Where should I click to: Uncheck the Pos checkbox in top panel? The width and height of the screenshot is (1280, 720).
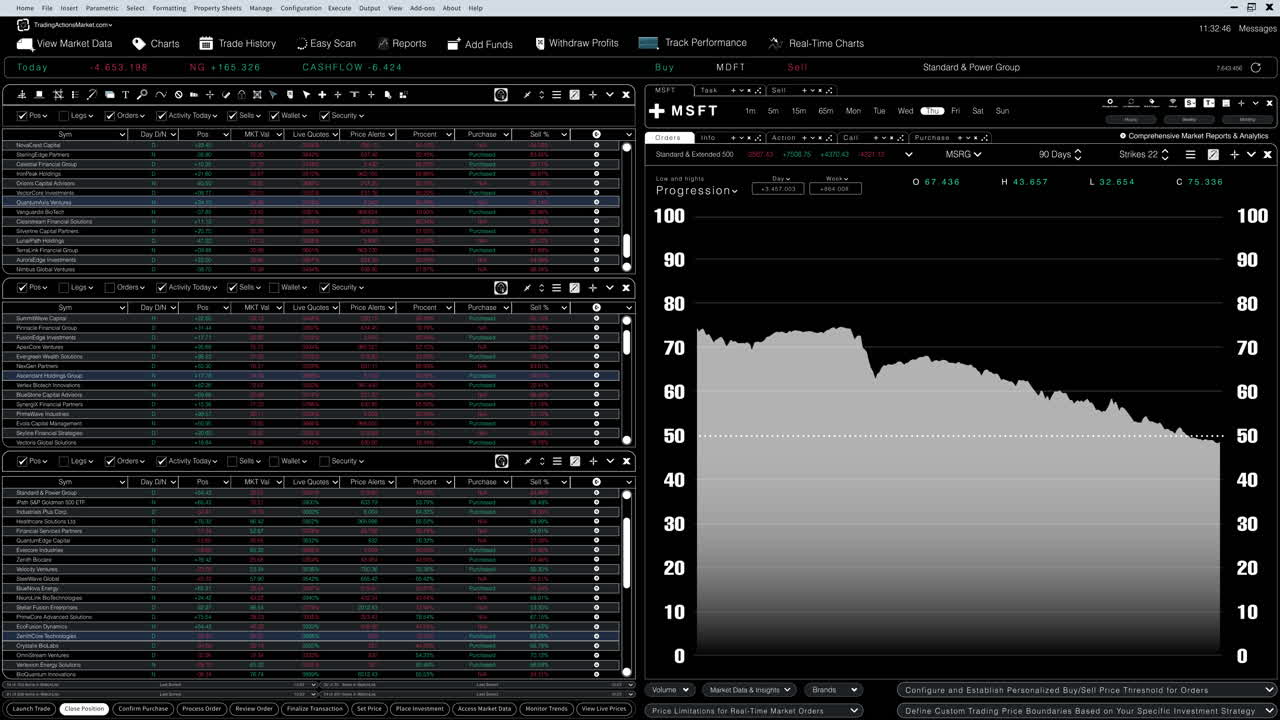point(22,116)
